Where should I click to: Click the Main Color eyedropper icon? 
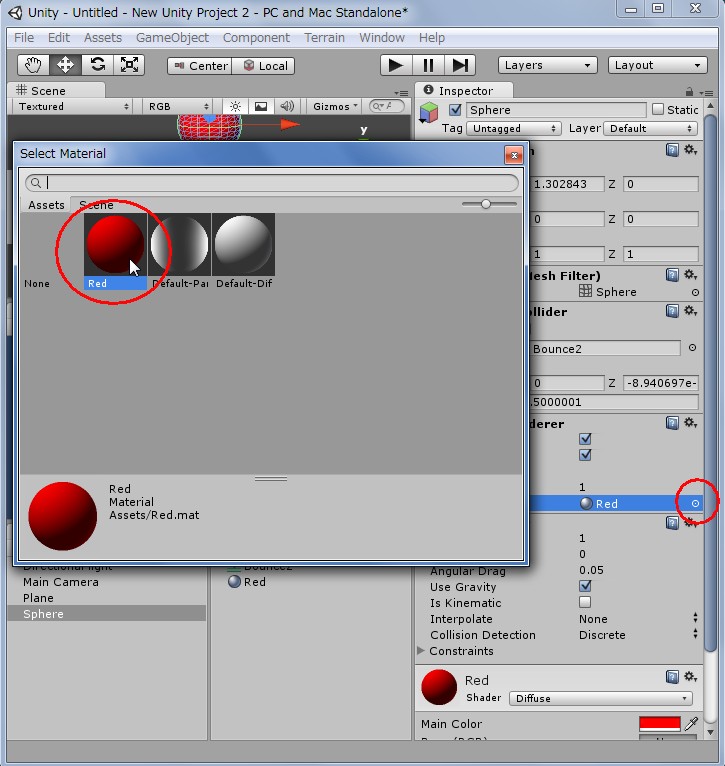(x=691, y=723)
